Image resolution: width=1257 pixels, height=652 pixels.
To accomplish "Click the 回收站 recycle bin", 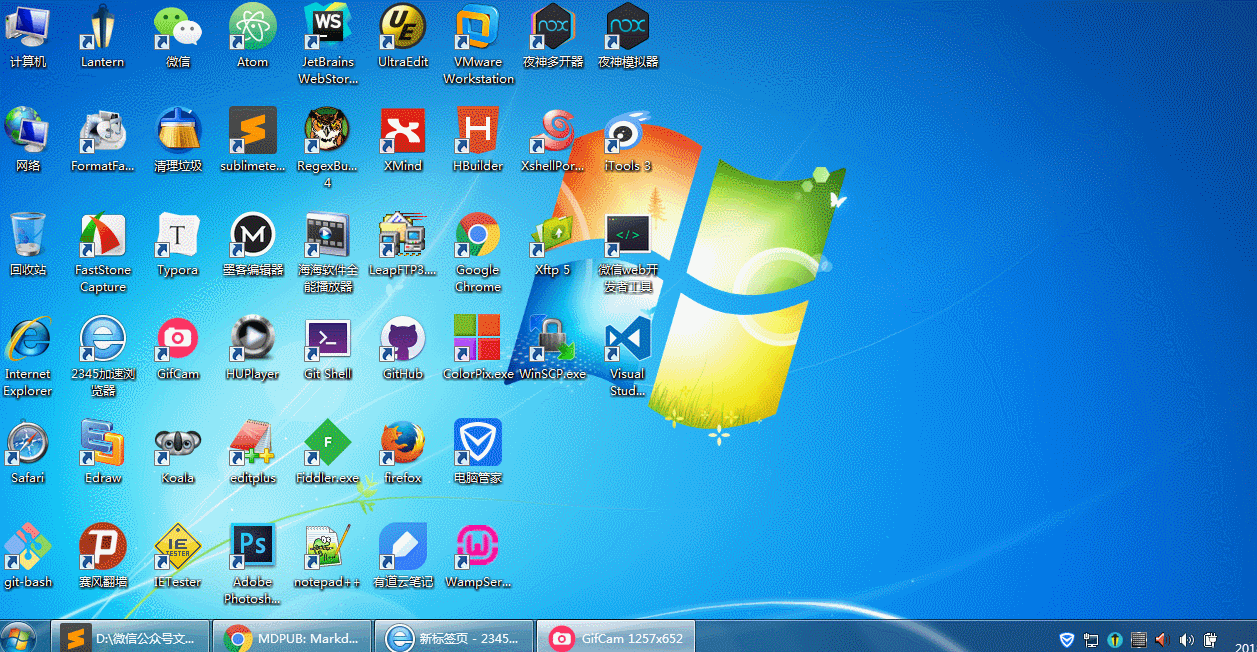I will 28,244.
